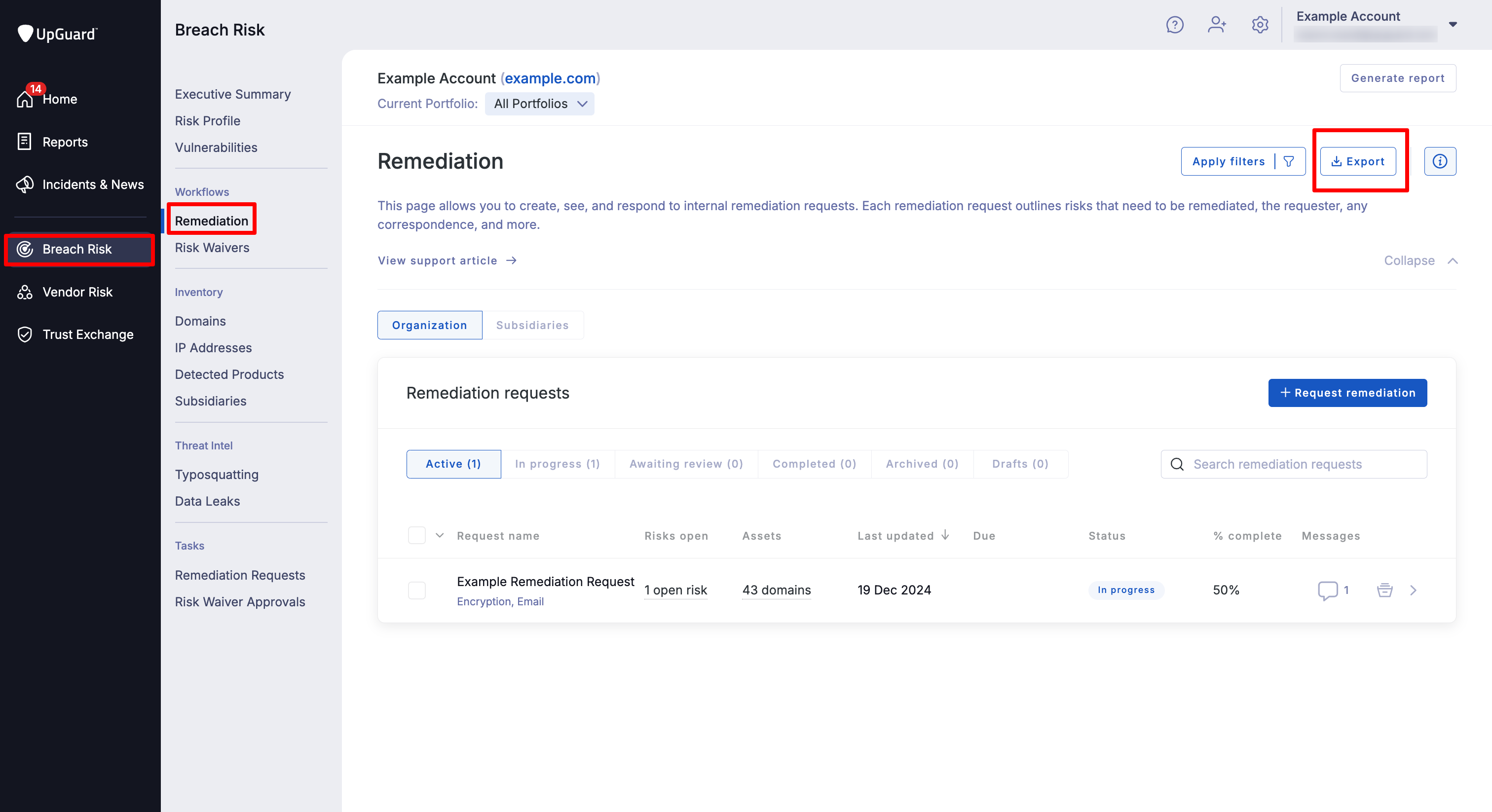Image resolution: width=1492 pixels, height=812 pixels.
Task: Open the bulk-select dropdown chevron
Action: click(440, 535)
